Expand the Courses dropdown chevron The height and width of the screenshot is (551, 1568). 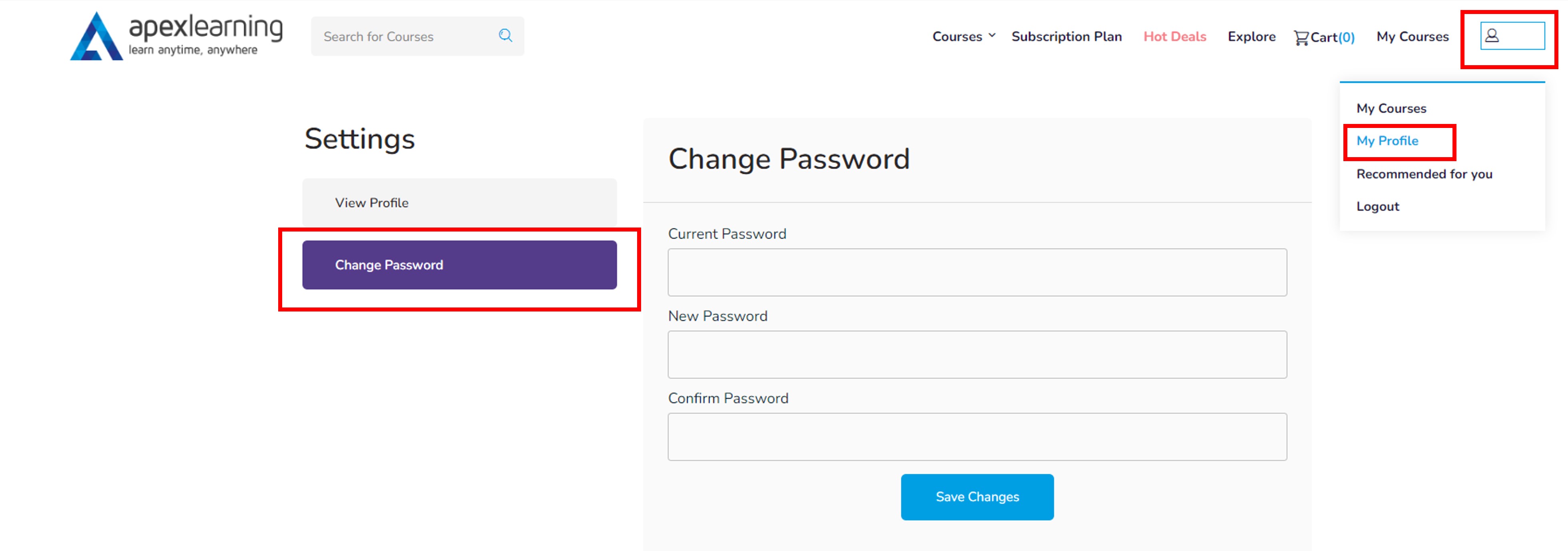click(992, 35)
